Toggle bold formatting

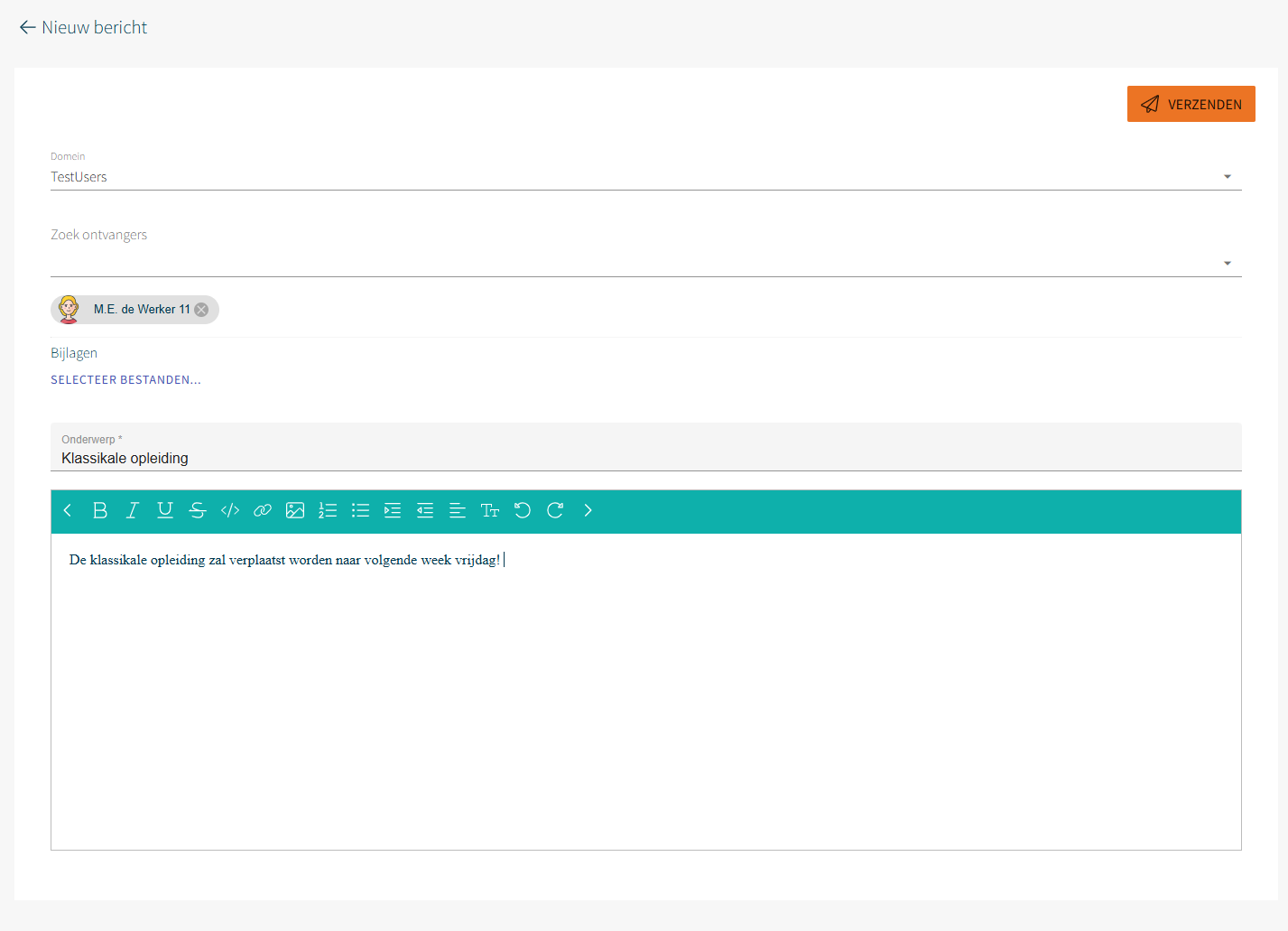(100, 510)
